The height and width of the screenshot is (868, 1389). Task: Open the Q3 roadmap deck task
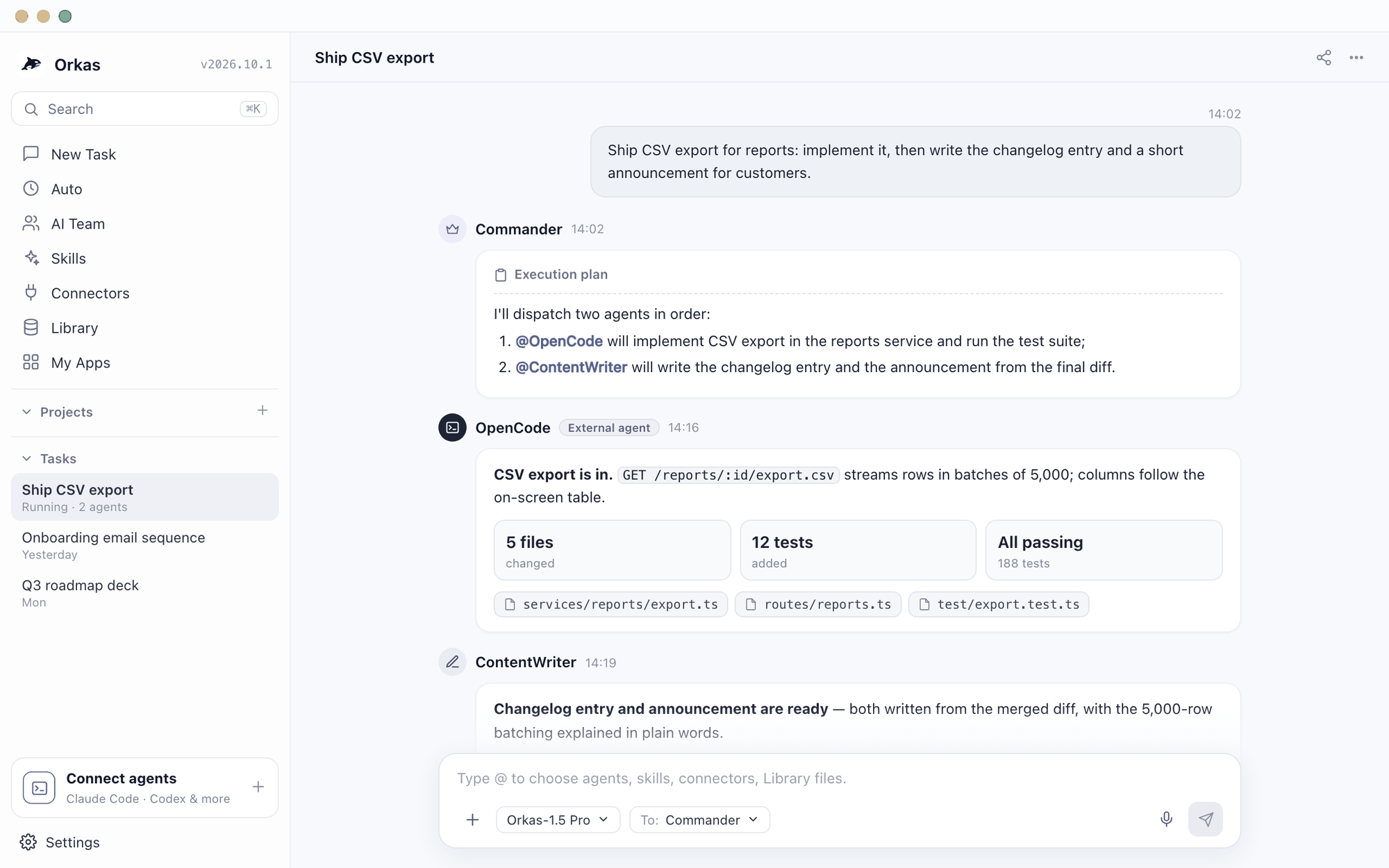144,593
